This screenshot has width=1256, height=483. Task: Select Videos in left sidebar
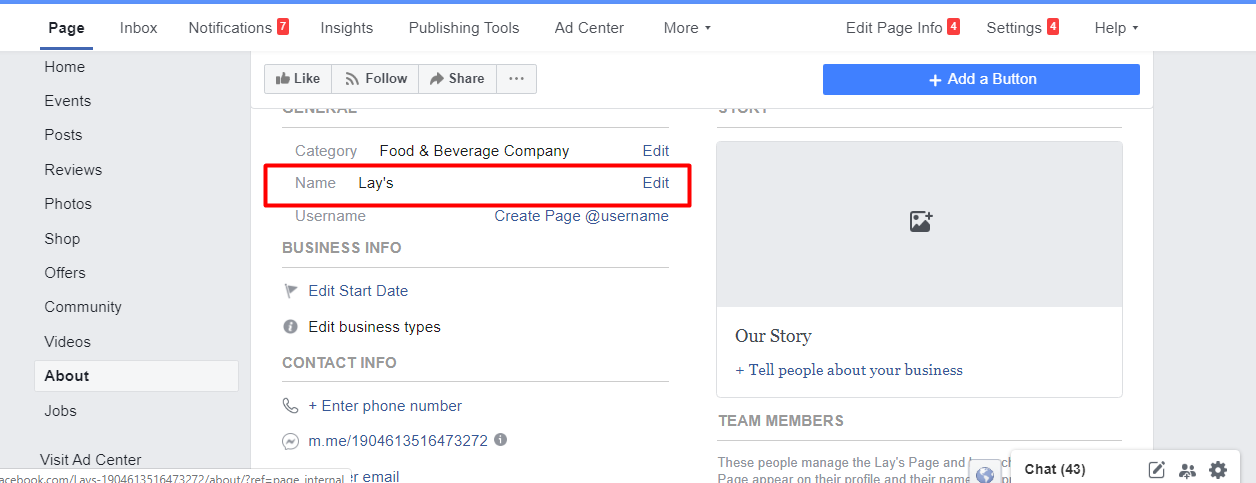click(x=68, y=342)
